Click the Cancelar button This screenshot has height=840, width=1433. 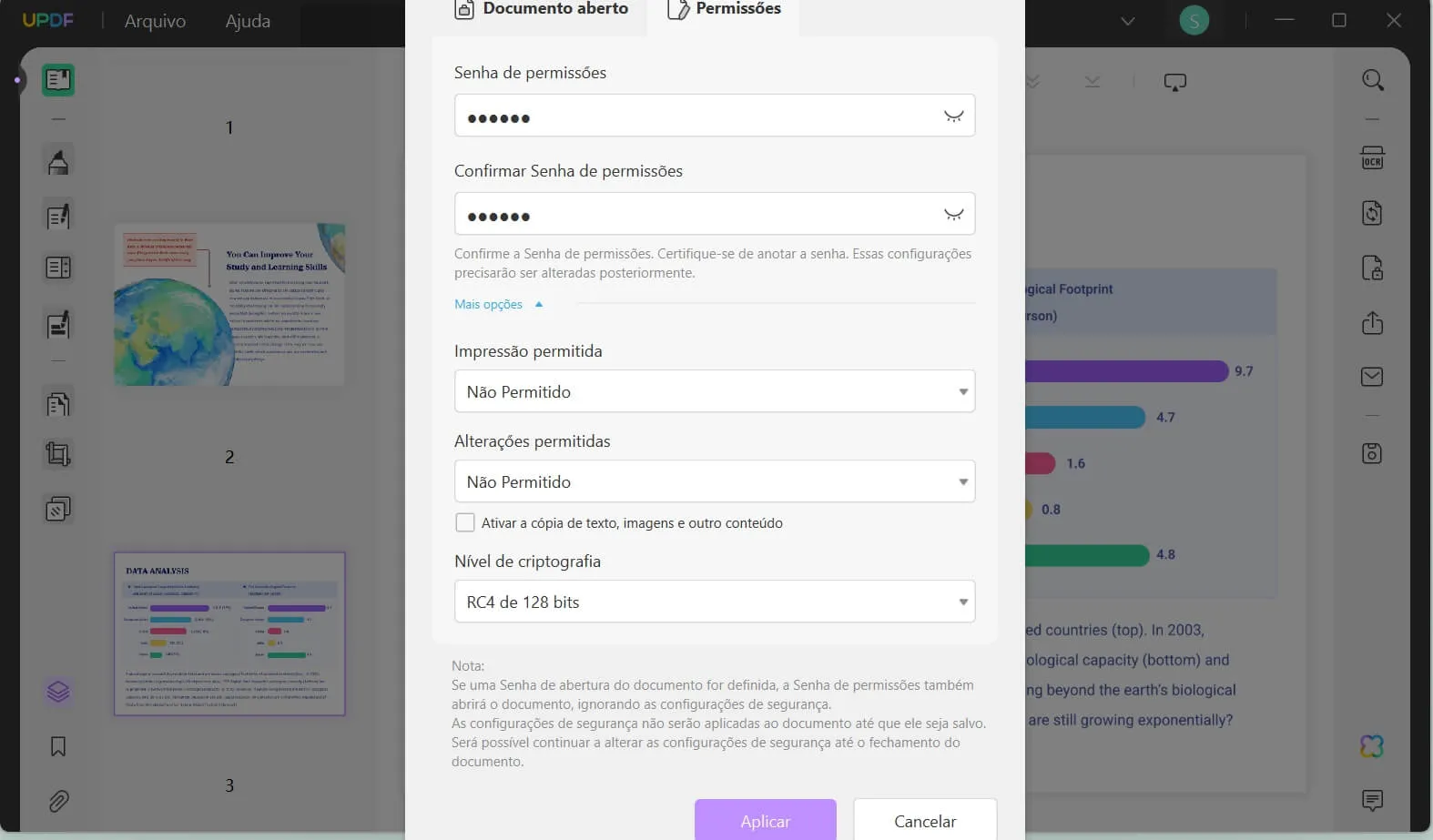925,820
